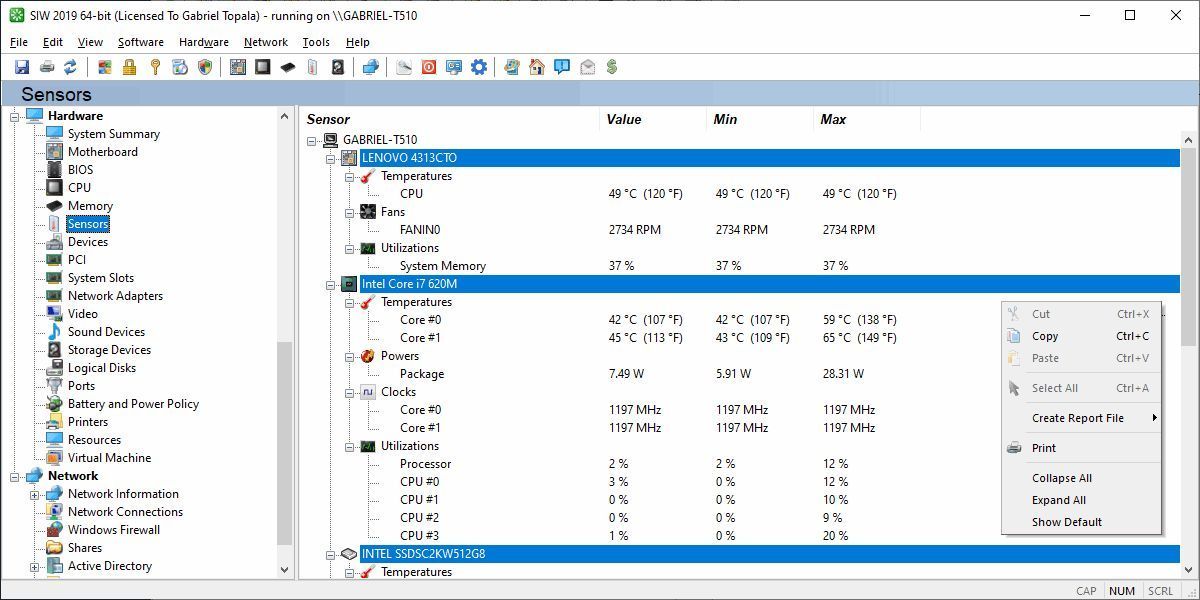The height and width of the screenshot is (600, 1200).
Task: Click the memory module toolbar icon
Action: 288,67
